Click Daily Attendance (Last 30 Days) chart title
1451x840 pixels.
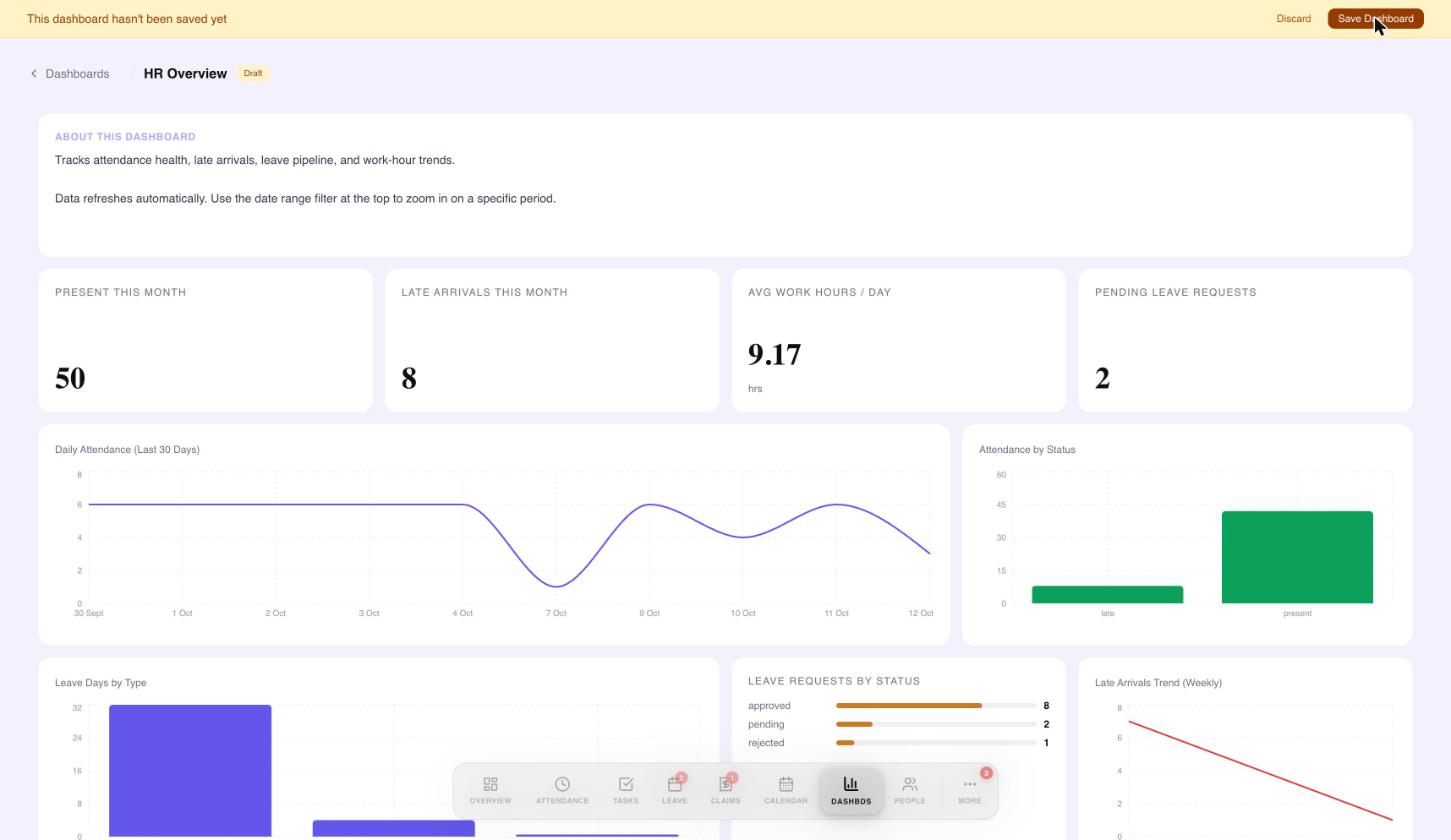[x=127, y=450]
